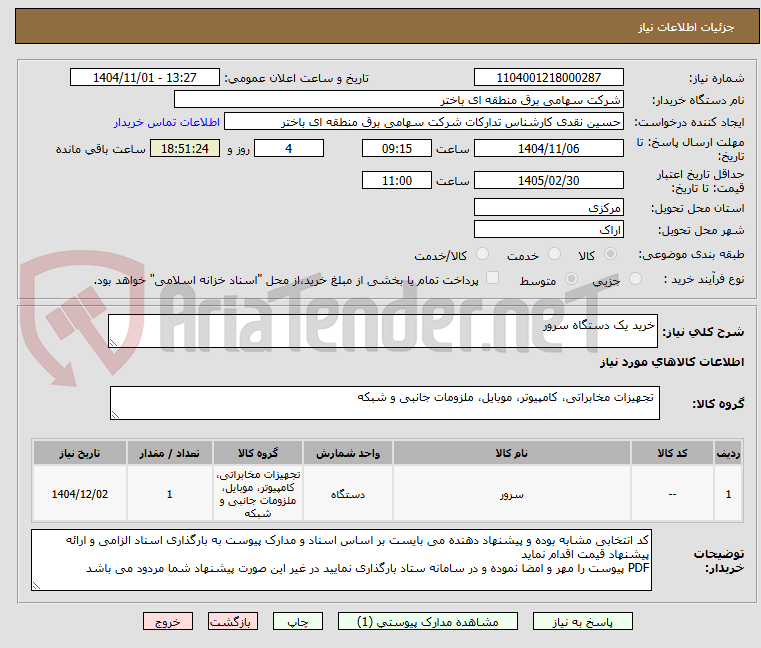This screenshot has width=761, height=648.
Task: Click the ردیف column header
Action: (728, 453)
